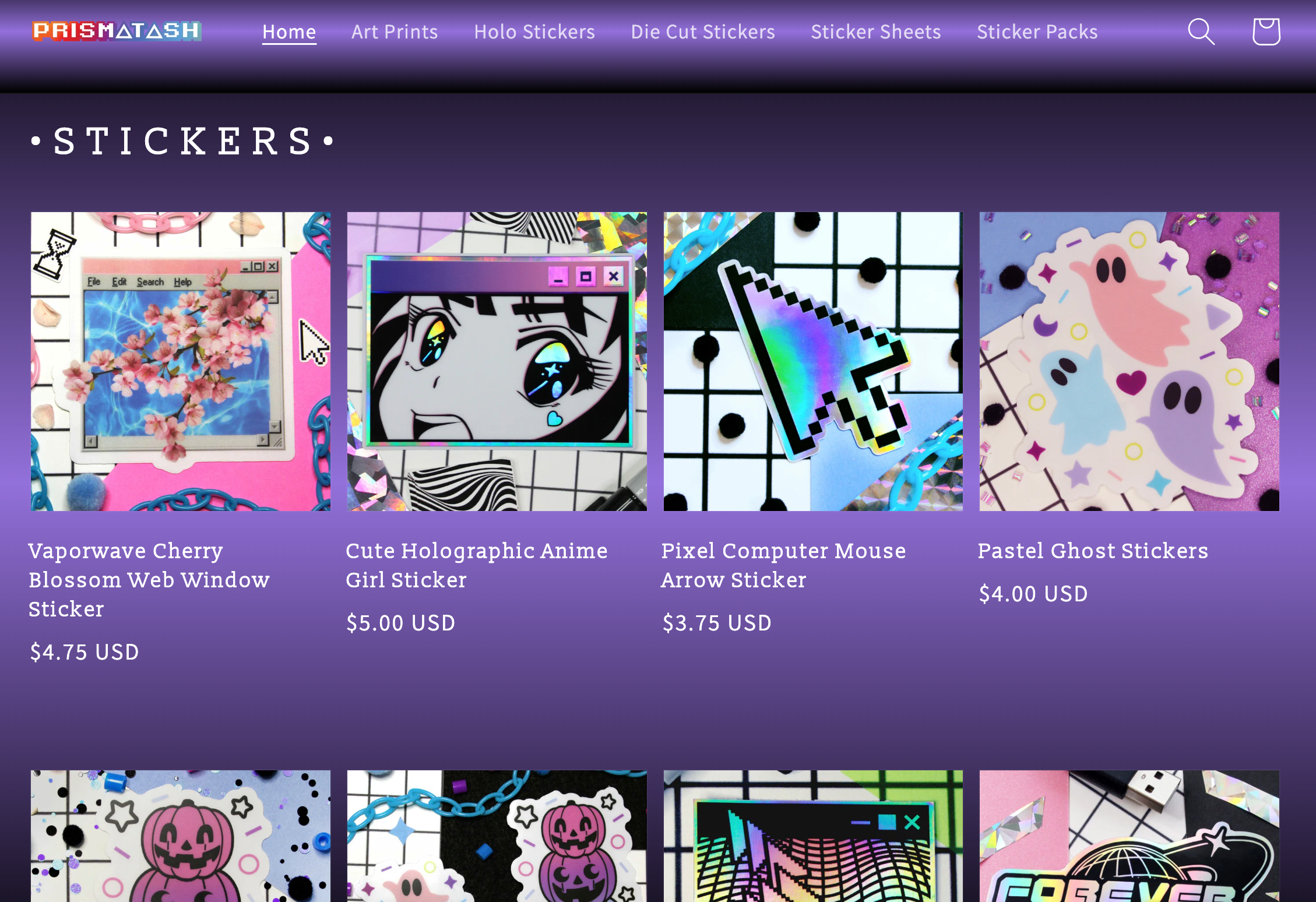Click the PRISMATASH logo
1316x902 pixels.
tap(117, 31)
